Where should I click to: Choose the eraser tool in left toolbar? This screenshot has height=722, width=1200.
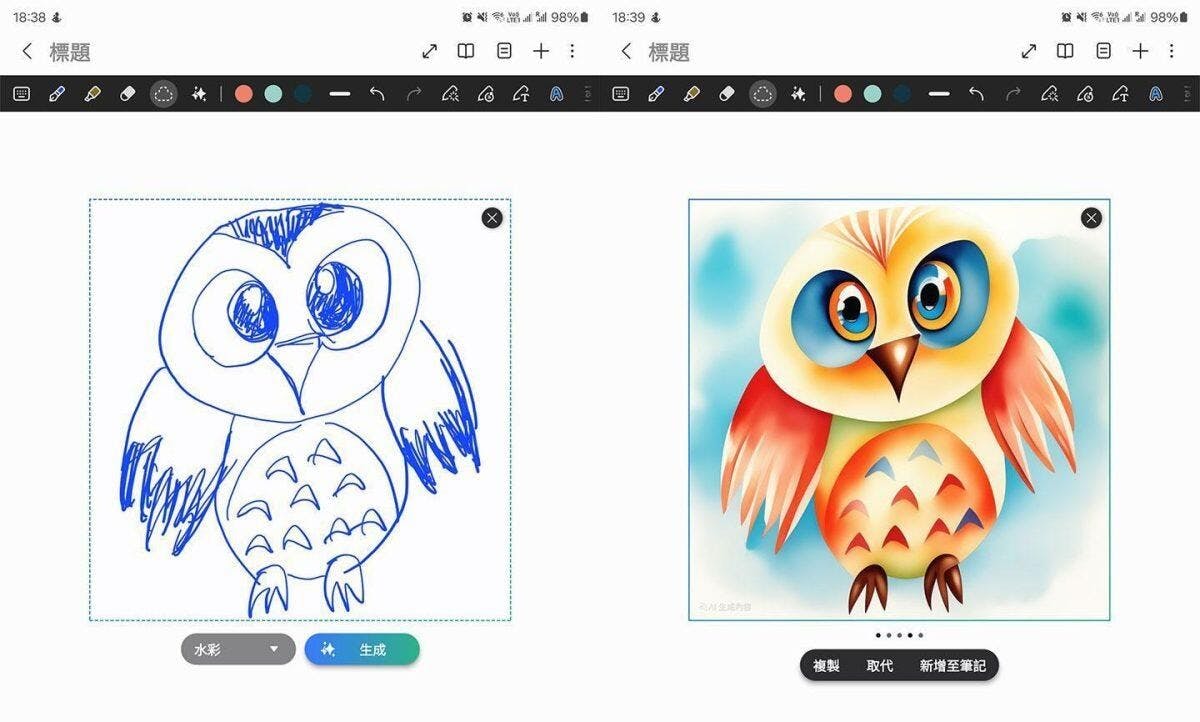(x=127, y=94)
